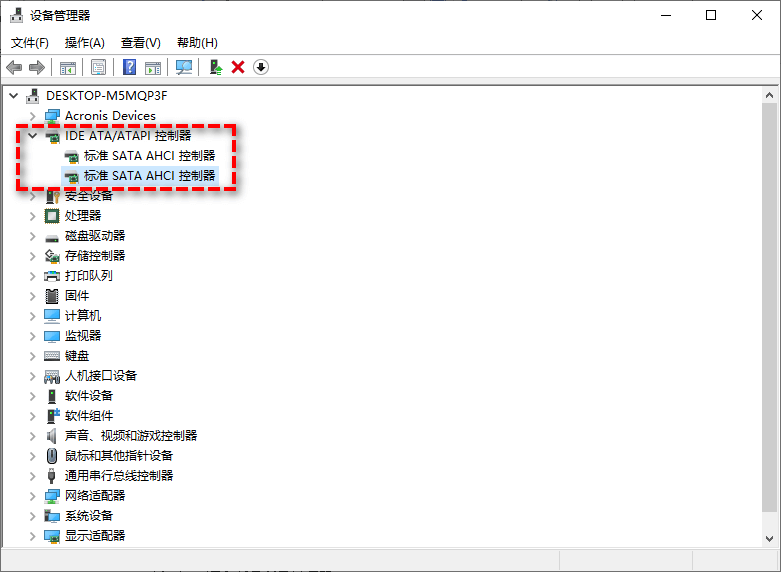This screenshot has width=781, height=572.
Task: Click the scrollbar down arrow
Action: point(770,539)
